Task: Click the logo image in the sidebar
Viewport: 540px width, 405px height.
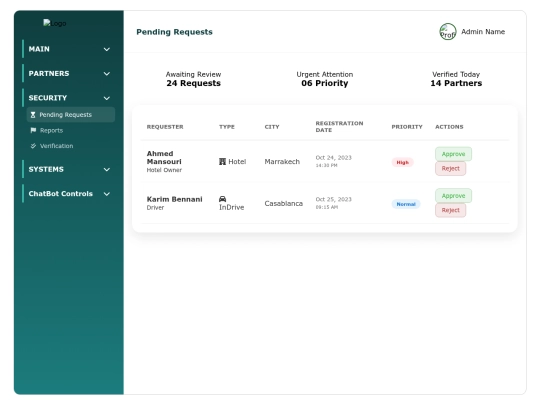Action: (54, 23)
